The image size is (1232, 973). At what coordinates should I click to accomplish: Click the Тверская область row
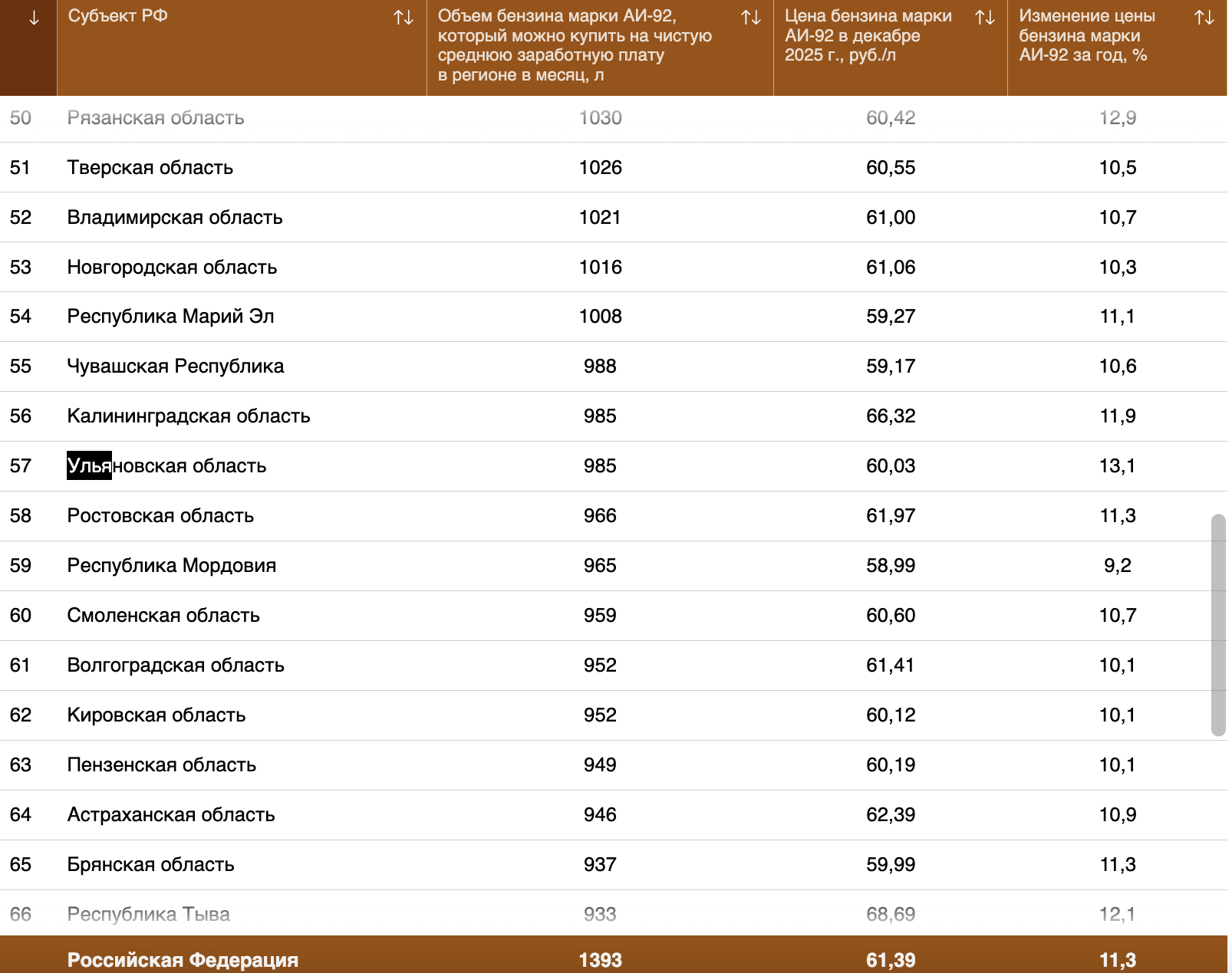point(150,168)
